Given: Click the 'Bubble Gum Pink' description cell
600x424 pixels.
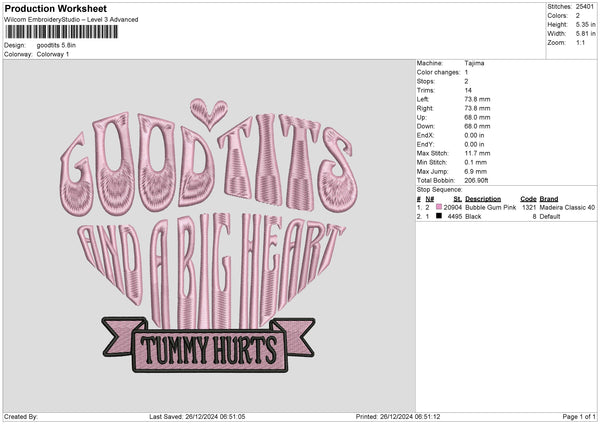Looking at the screenshot, I should 491,207.
